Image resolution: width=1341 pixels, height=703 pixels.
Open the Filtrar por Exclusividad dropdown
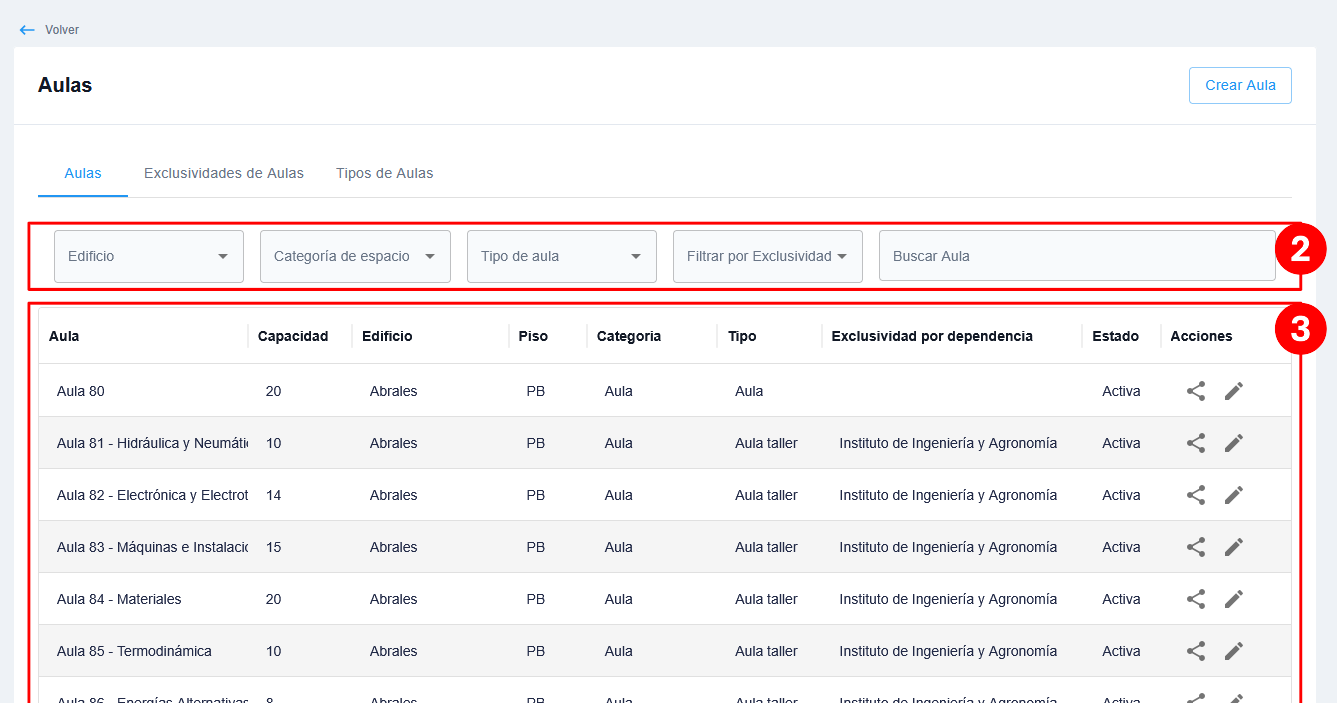768,256
